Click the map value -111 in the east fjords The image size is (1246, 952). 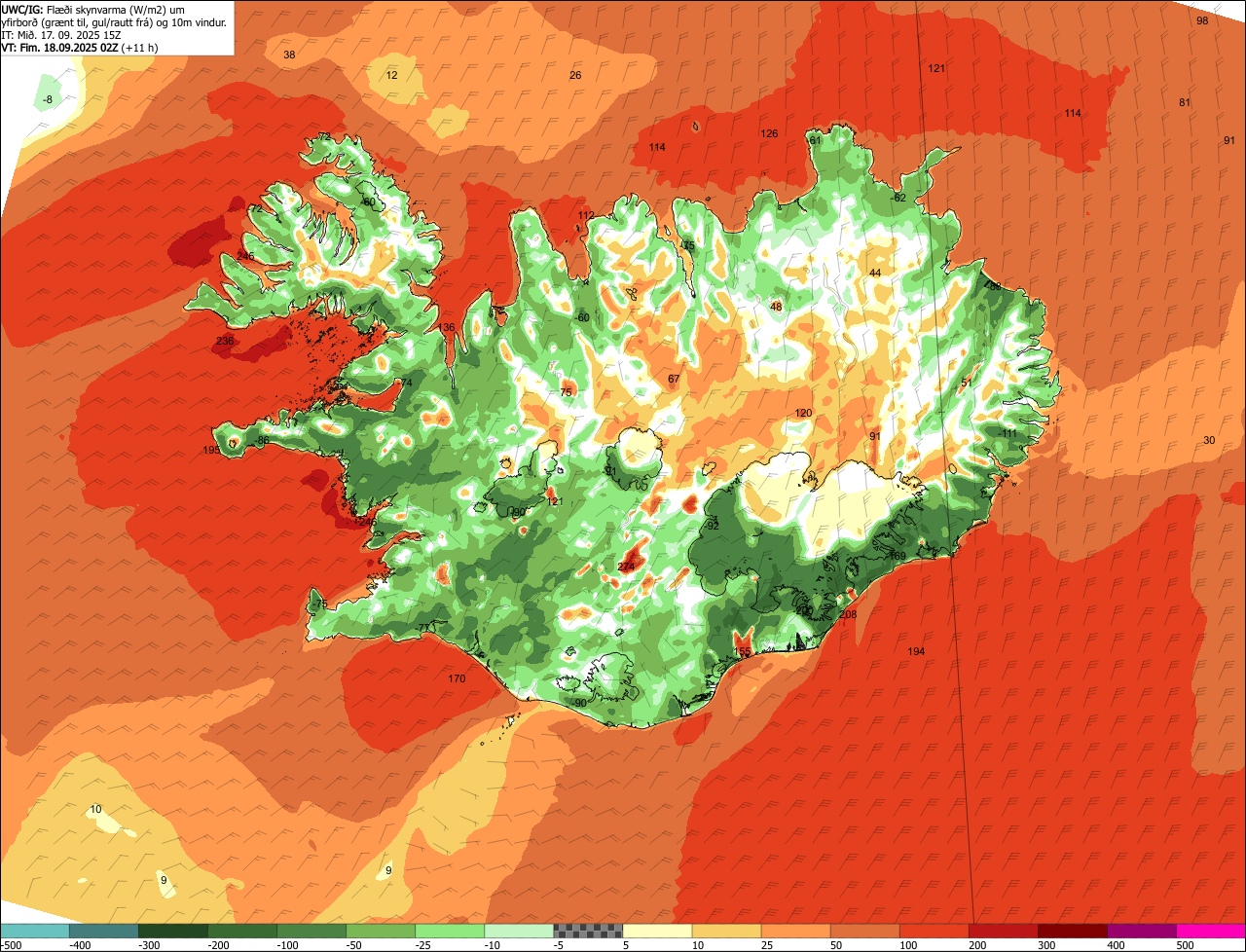point(1008,433)
